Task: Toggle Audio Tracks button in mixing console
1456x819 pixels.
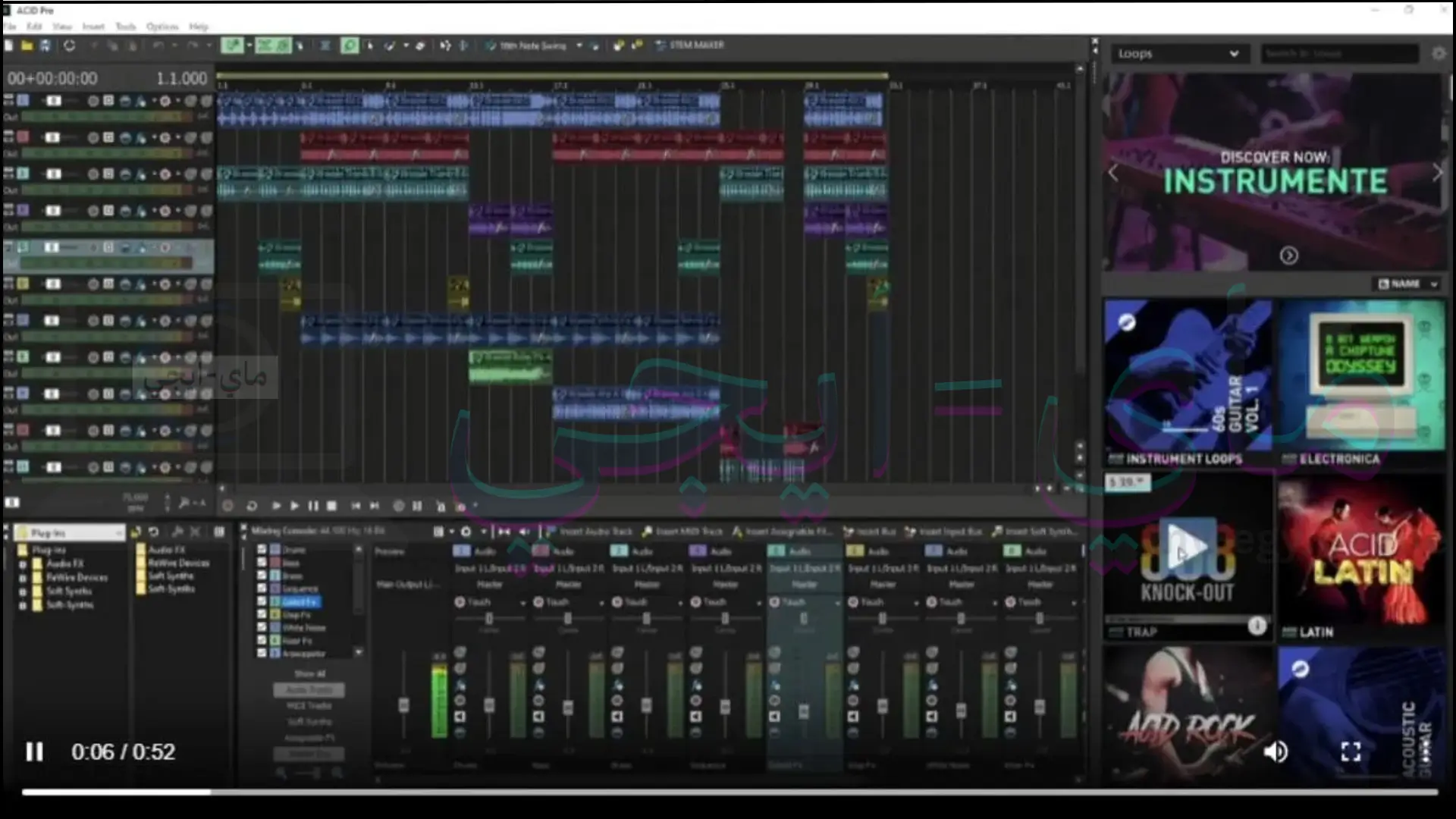Action: [309, 690]
